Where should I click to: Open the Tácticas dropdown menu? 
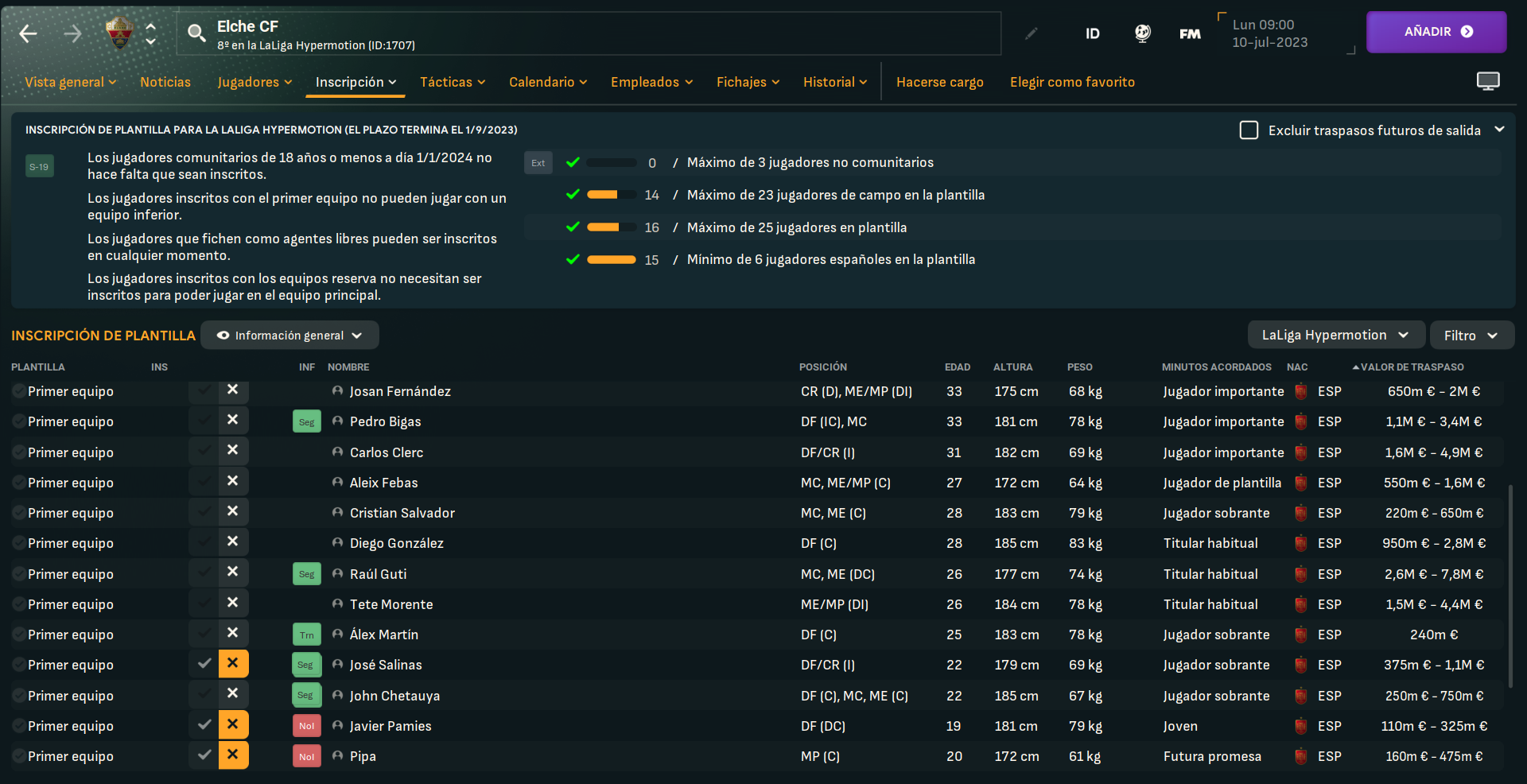click(x=453, y=82)
